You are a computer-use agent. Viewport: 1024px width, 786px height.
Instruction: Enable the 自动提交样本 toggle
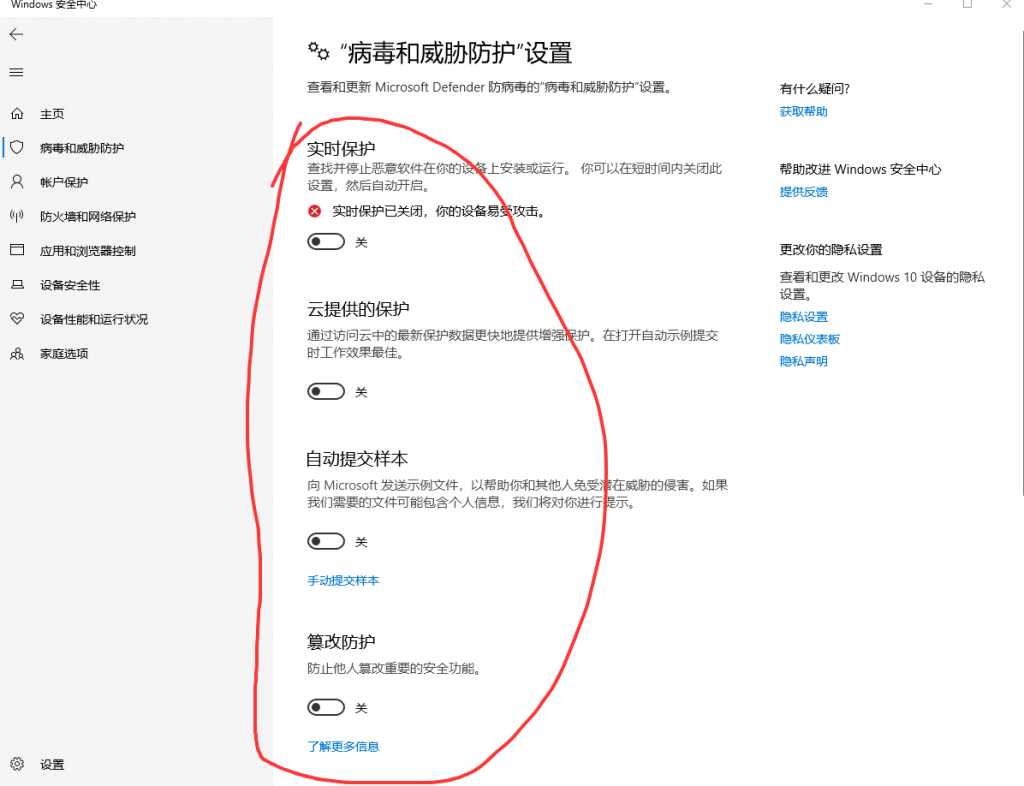click(x=326, y=541)
